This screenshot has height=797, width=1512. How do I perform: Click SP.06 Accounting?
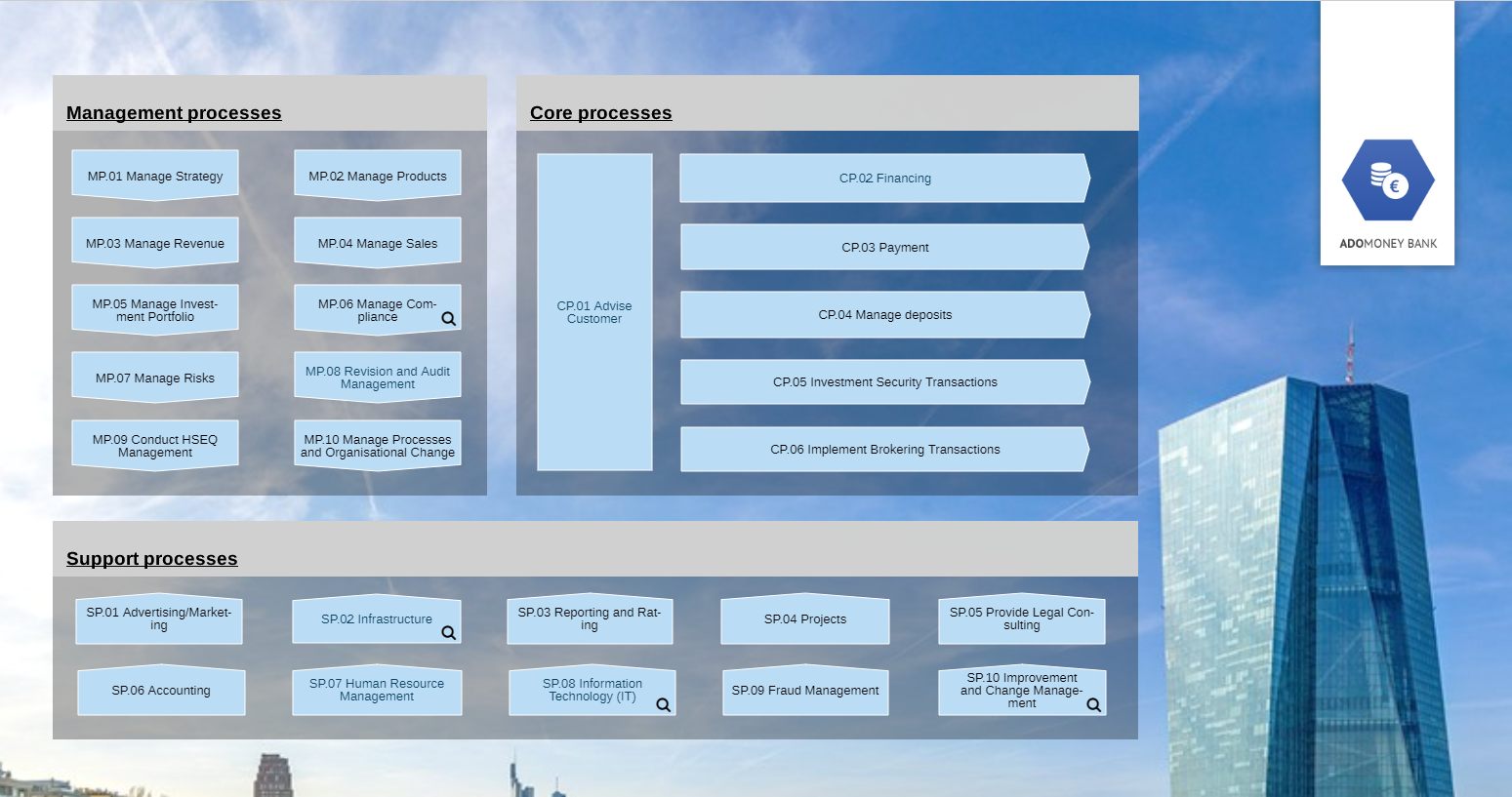(x=161, y=691)
